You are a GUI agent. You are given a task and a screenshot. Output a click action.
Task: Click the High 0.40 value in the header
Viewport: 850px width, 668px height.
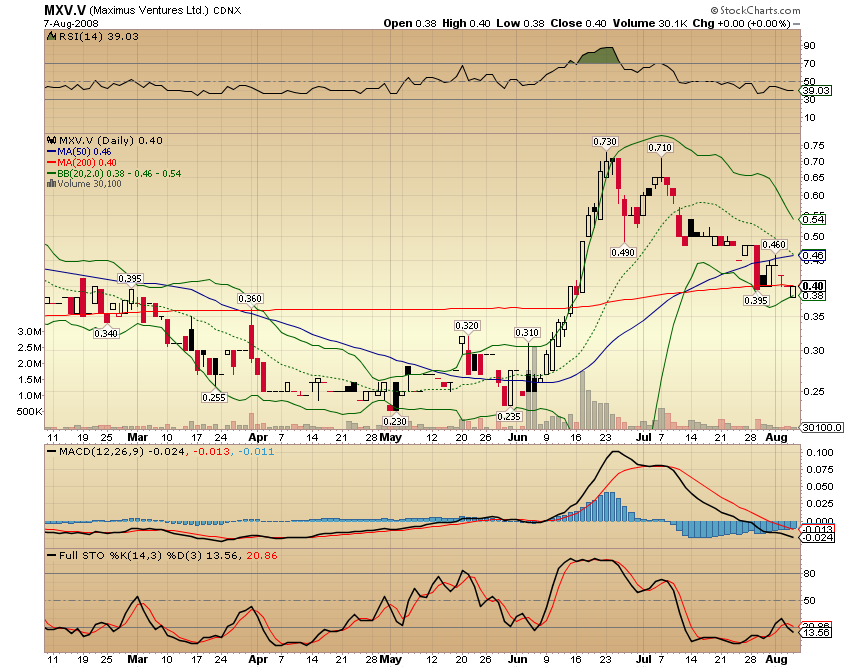tap(466, 23)
